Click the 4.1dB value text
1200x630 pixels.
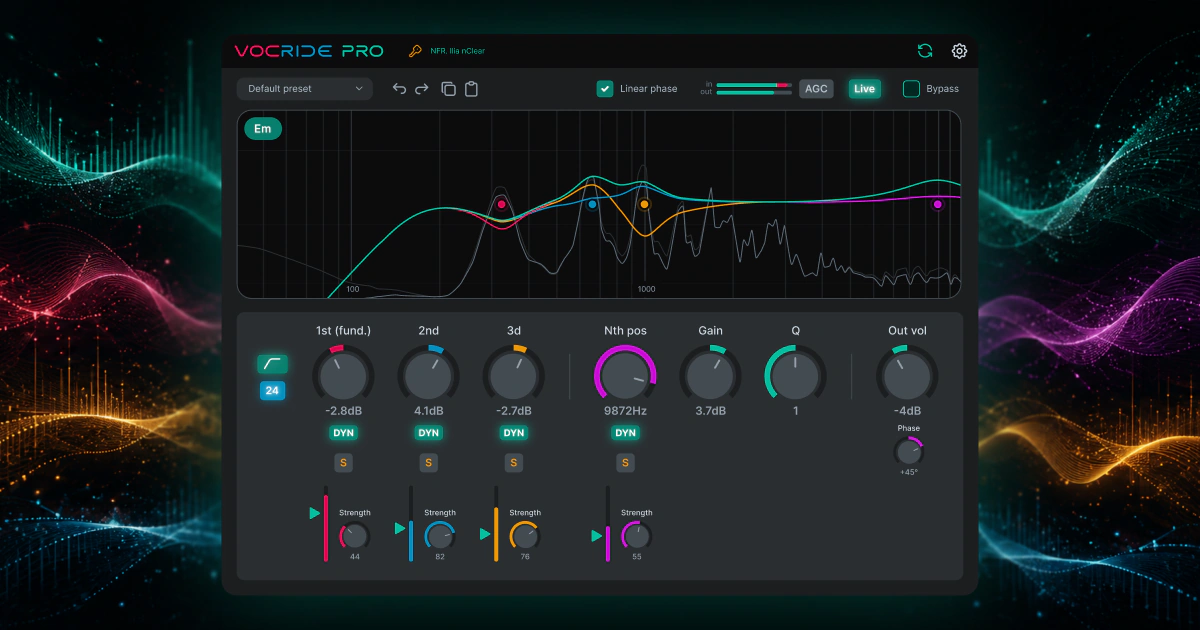tap(429, 411)
